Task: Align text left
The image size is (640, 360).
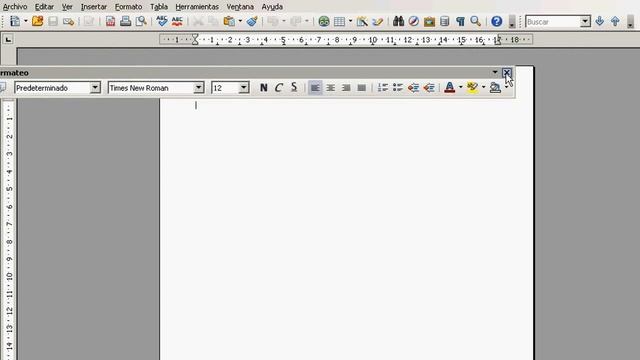Action: coord(315,88)
